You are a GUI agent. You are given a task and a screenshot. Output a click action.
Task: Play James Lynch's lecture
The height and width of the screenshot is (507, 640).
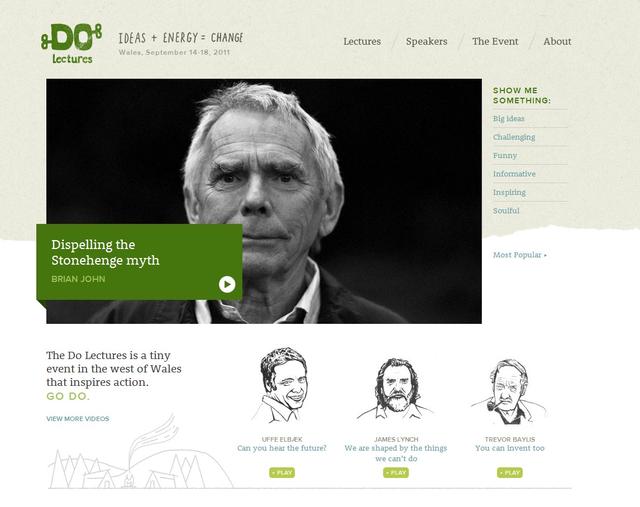click(x=396, y=473)
